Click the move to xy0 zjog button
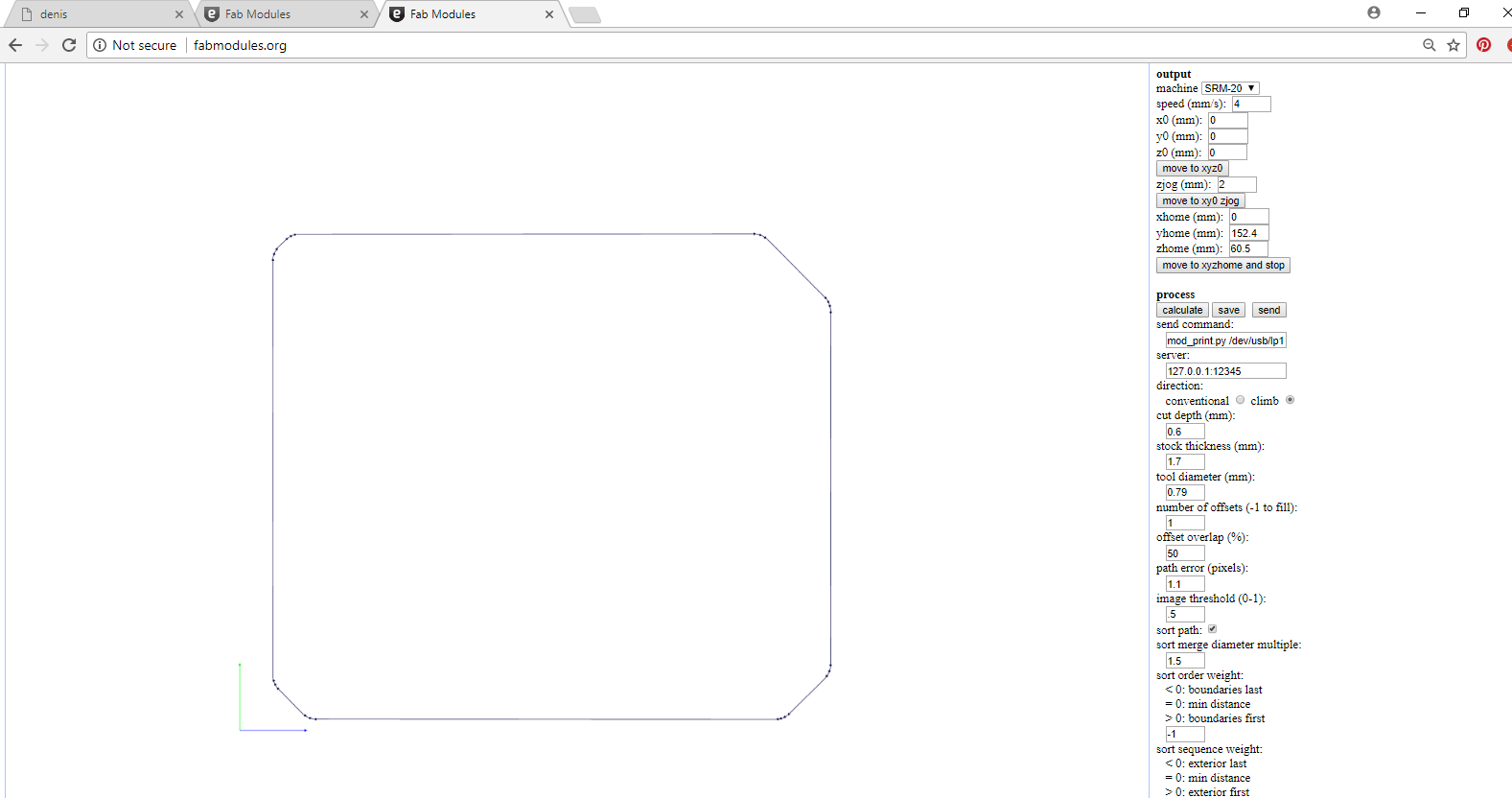Viewport: 1512px width, 798px height. pos(1200,200)
